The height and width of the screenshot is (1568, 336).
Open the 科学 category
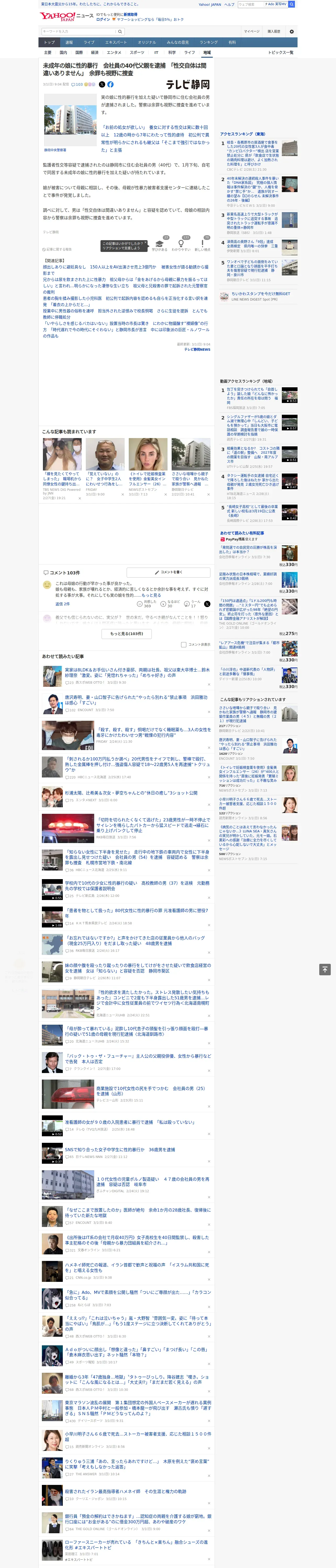click(x=172, y=52)
